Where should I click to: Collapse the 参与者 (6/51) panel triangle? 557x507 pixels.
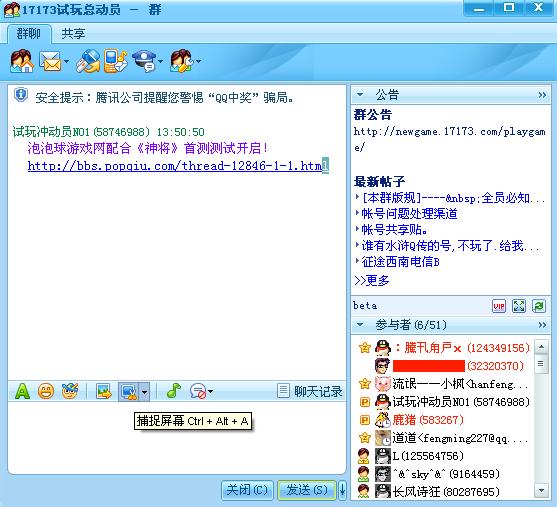[360, 325]
